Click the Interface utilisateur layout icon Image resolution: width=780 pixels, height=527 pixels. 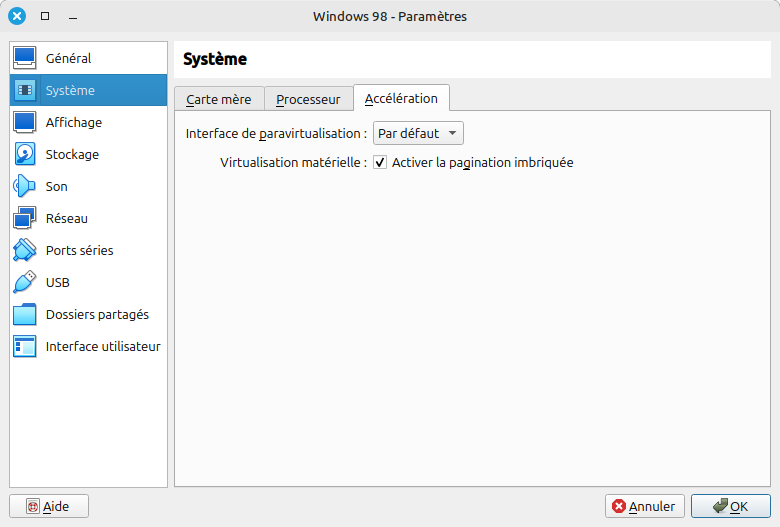click(x=24, y=346)
